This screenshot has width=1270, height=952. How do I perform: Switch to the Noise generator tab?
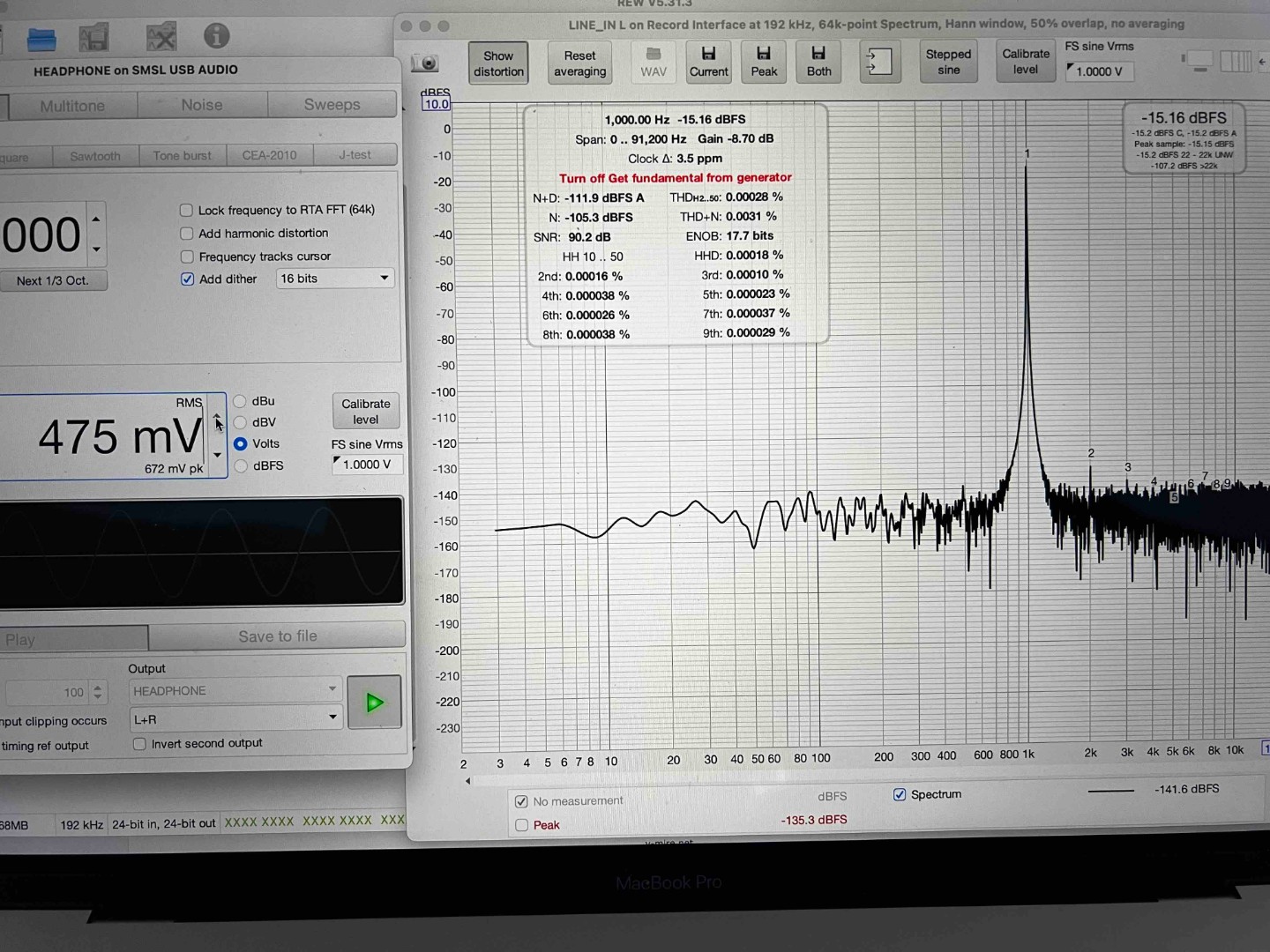tap(202, 105)
